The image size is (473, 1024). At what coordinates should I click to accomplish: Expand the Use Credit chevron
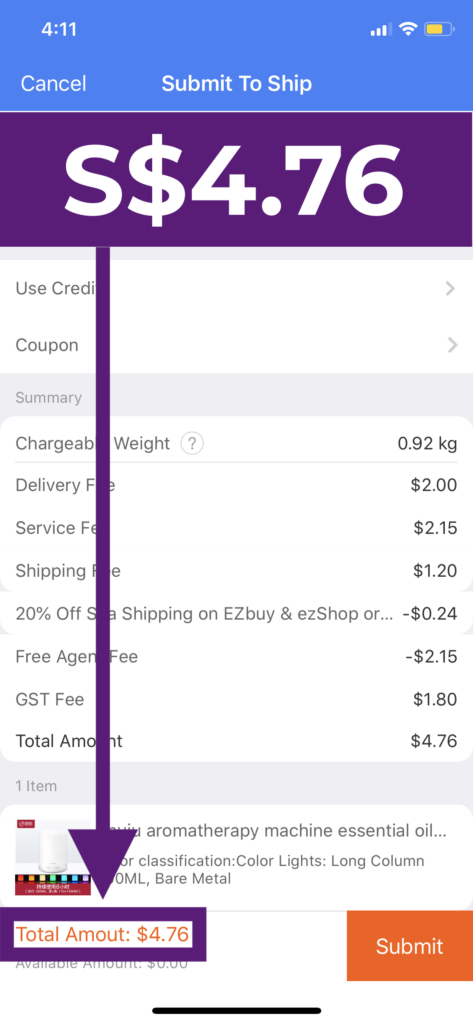tap(450, 288)
